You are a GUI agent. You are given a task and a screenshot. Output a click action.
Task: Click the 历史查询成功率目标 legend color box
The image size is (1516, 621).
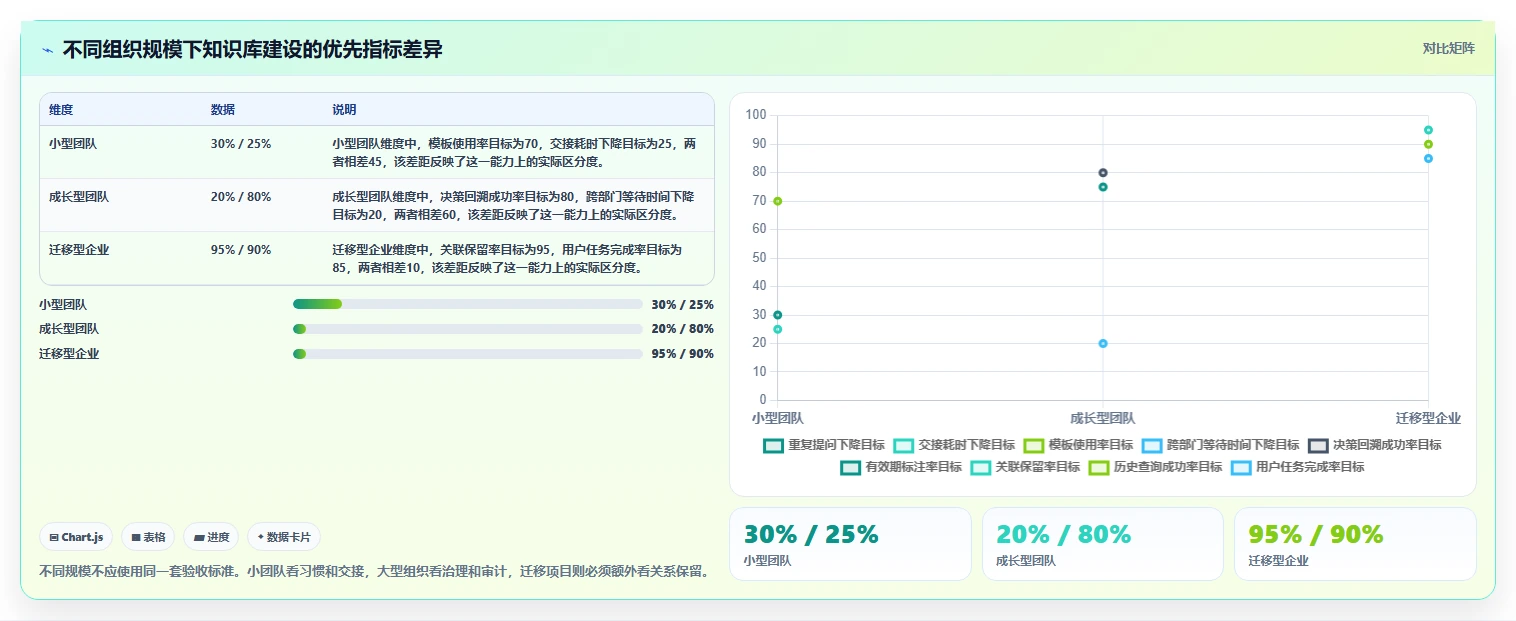[x=1099, y=467]
